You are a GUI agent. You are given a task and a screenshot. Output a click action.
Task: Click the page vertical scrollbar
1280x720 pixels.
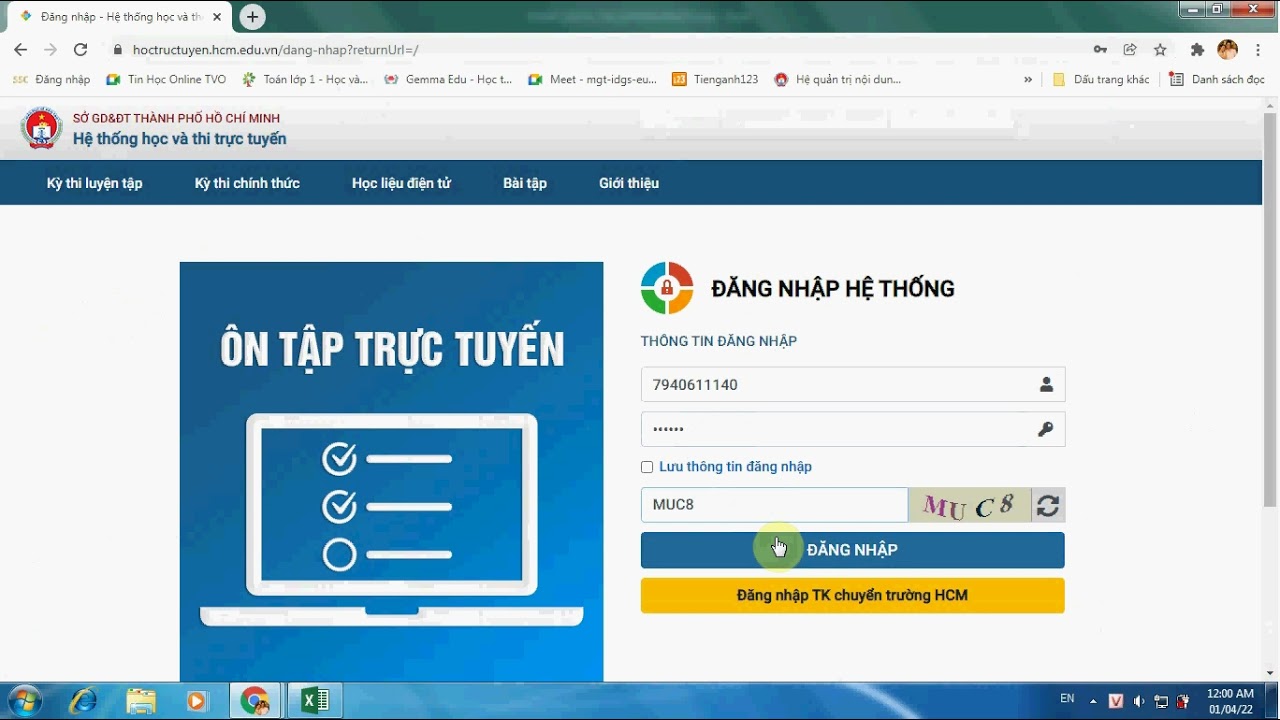[x=1271, y=310]
